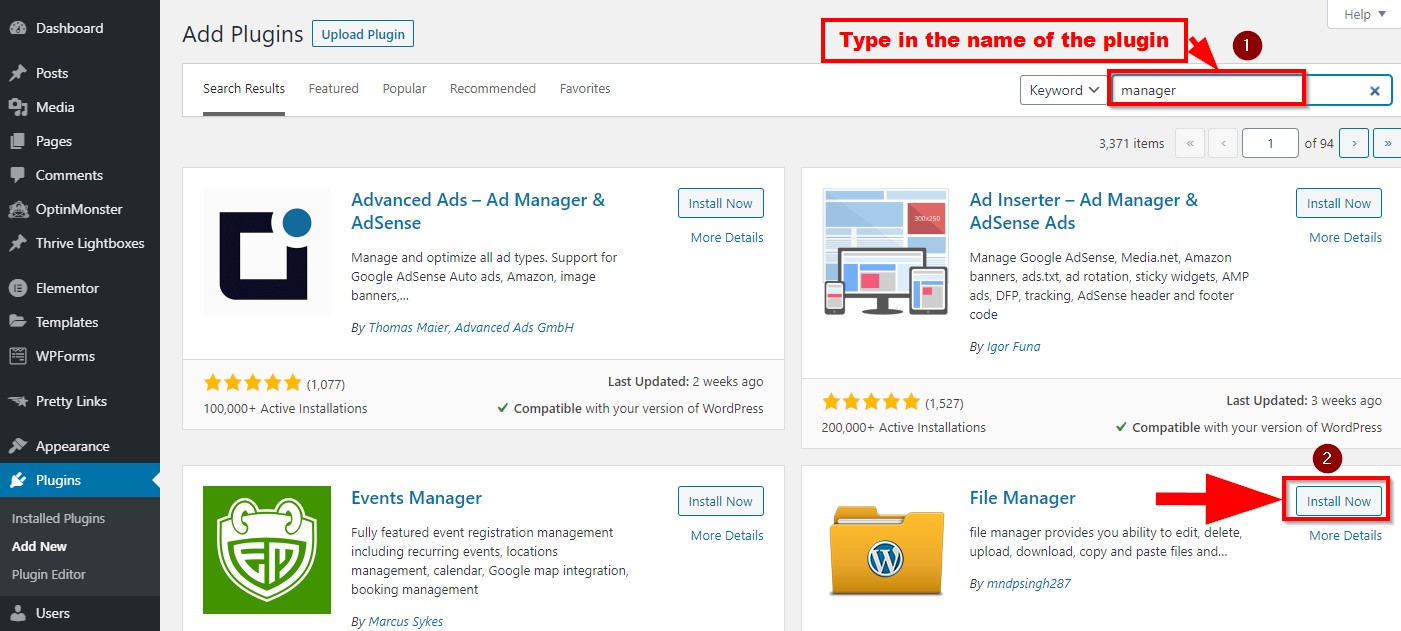View More Details for Advanced Ads
Image resolution: width=1401 pixels, height=631 pixels.
(727, 237)
